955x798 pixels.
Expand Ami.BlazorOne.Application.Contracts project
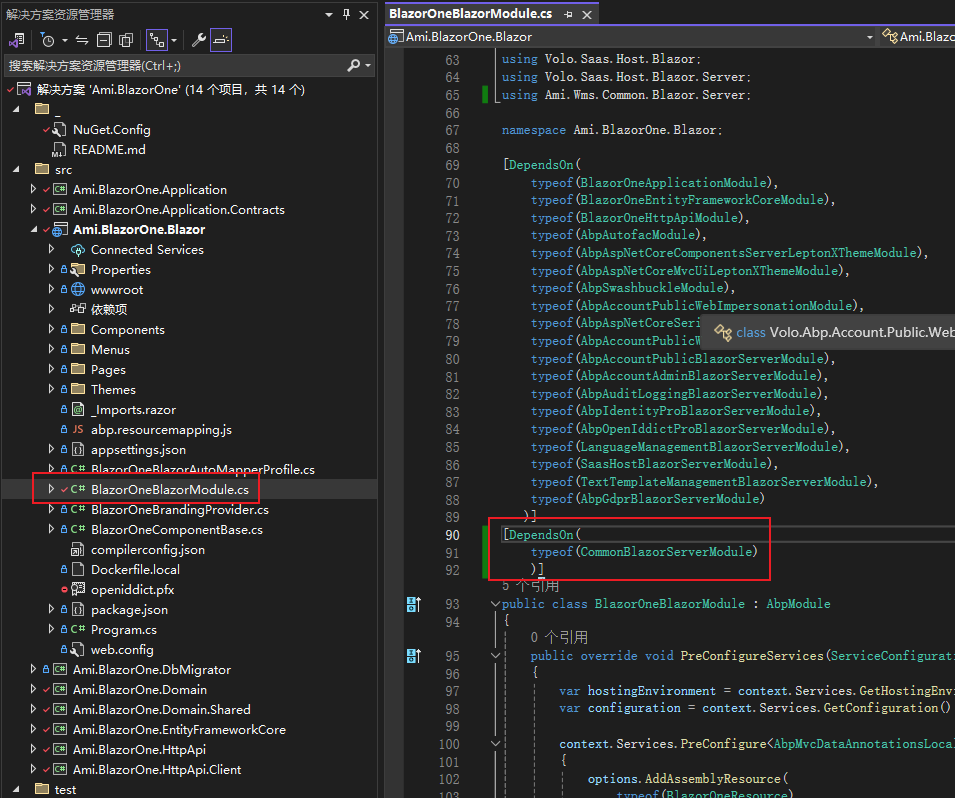tap(33, 210)
